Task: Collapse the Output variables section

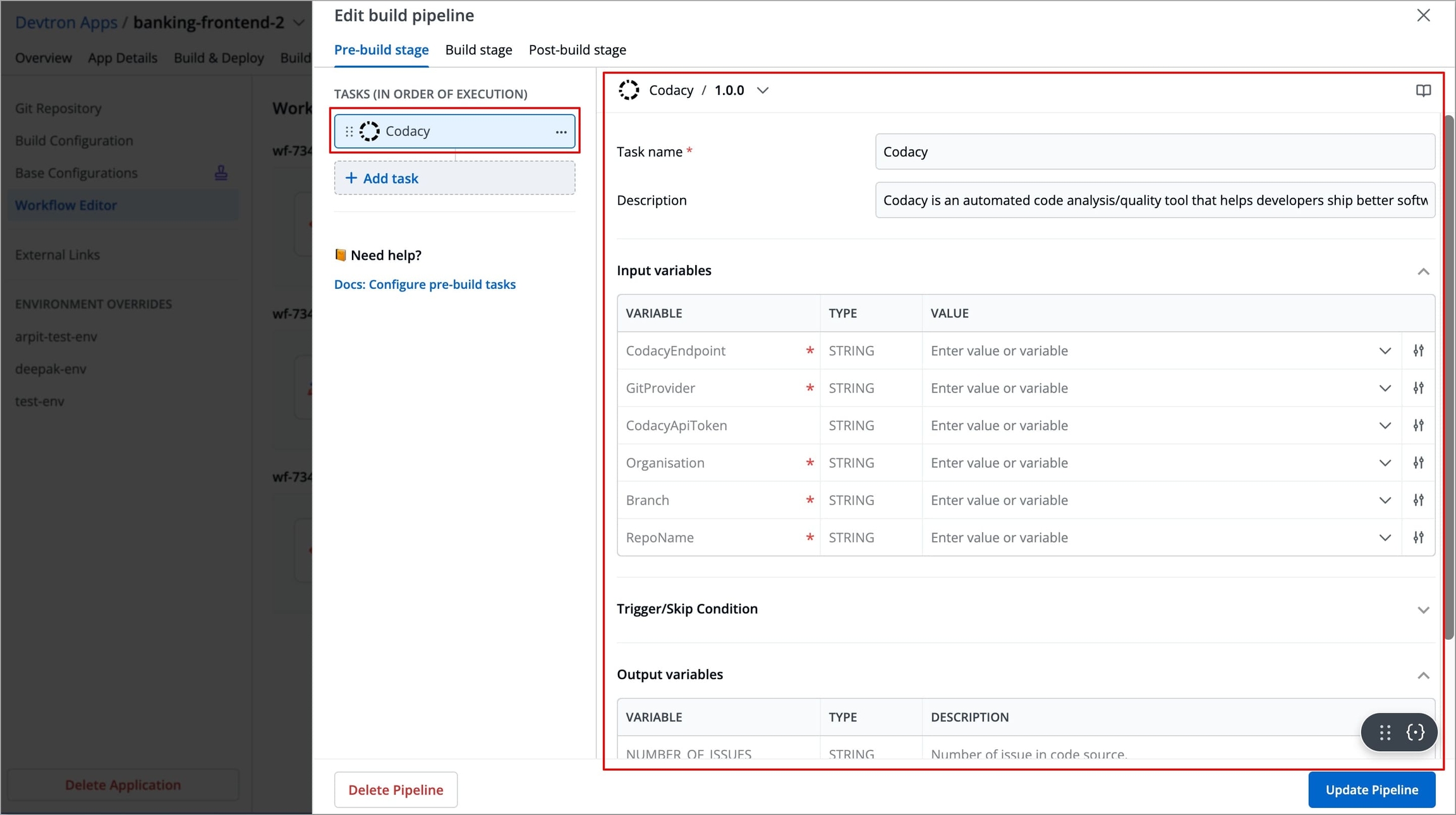Action: (1423, 675)
